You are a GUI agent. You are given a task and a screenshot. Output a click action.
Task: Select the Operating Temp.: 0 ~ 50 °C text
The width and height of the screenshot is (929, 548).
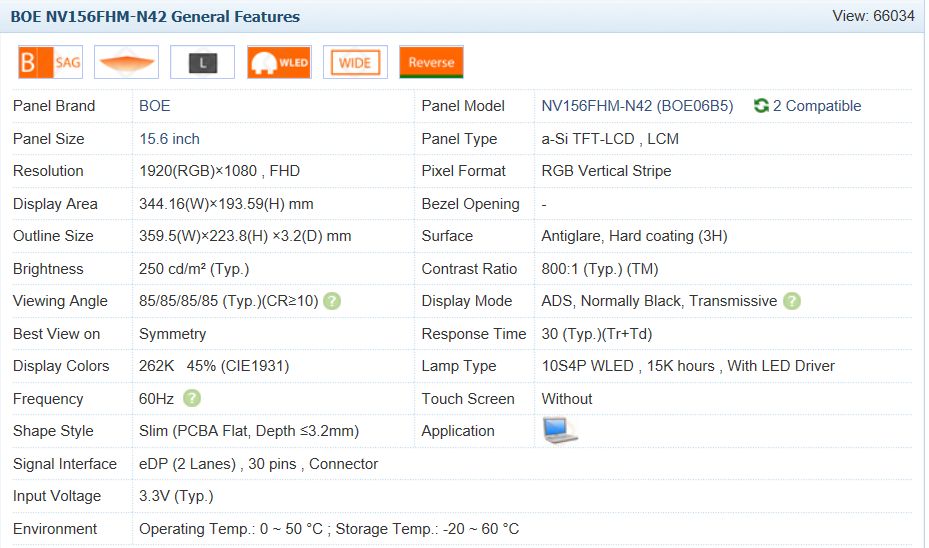point(231,528)
